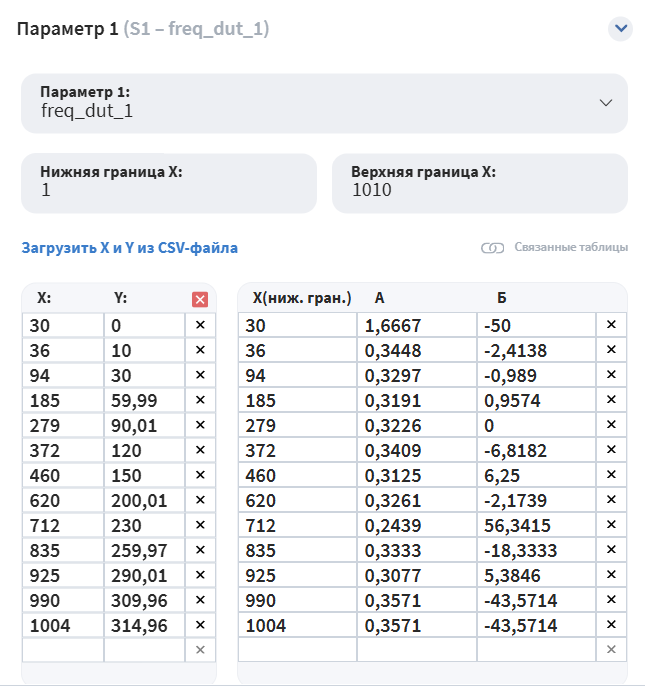Delete the XY row with X value 185

click(x=200, y=400)
